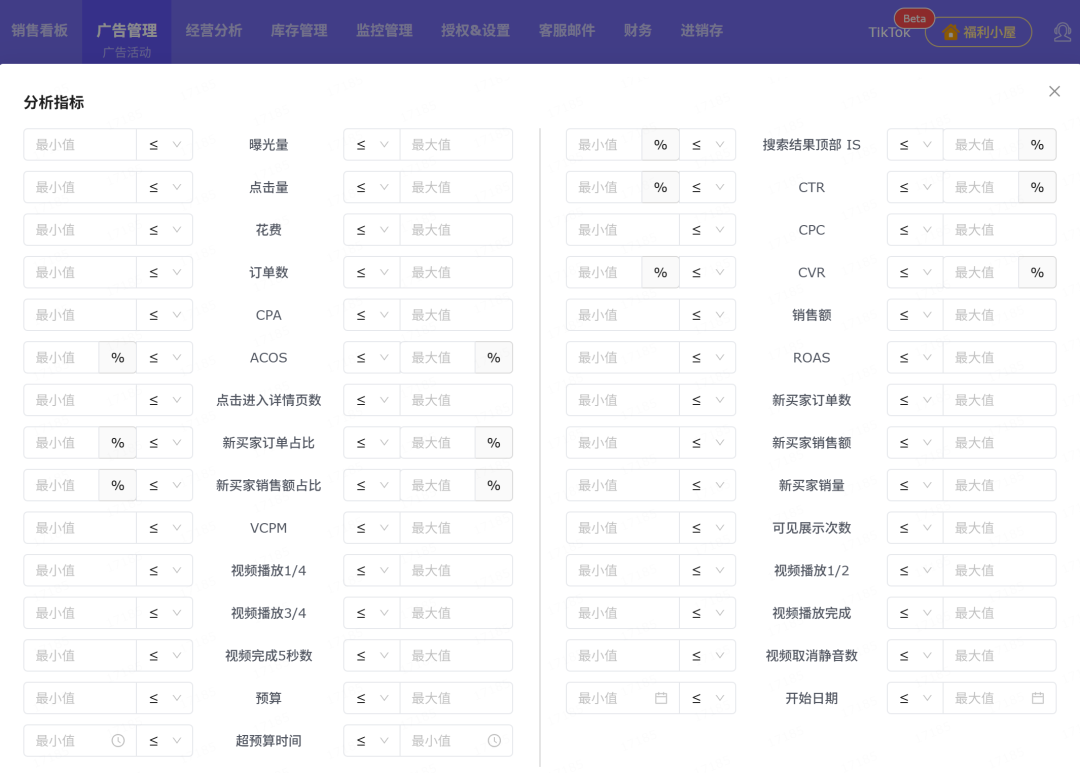Screen dimensions: 1080x773
Task: Open the right operator dropdown for 视频播放完成
Action: tap(915, 613)
